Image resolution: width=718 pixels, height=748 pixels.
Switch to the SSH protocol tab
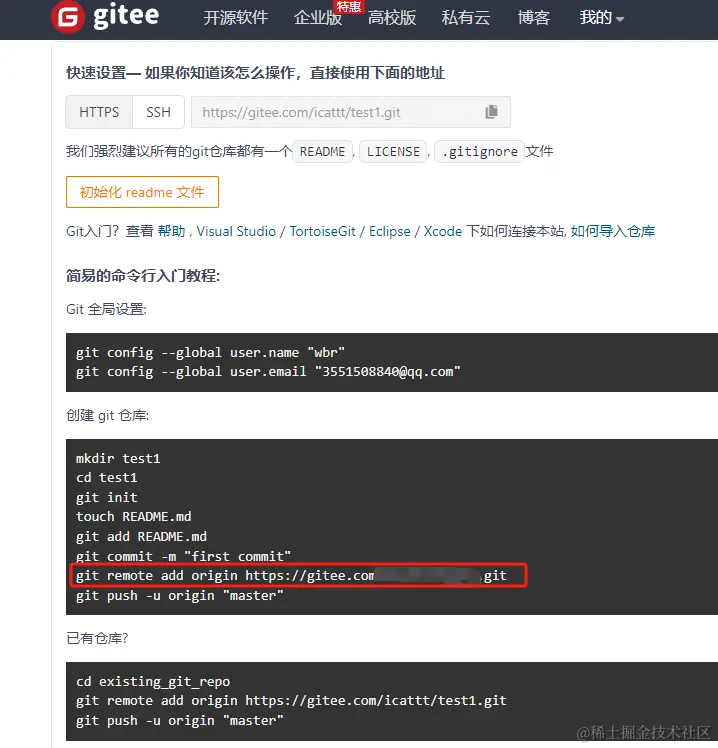[158, 112]
